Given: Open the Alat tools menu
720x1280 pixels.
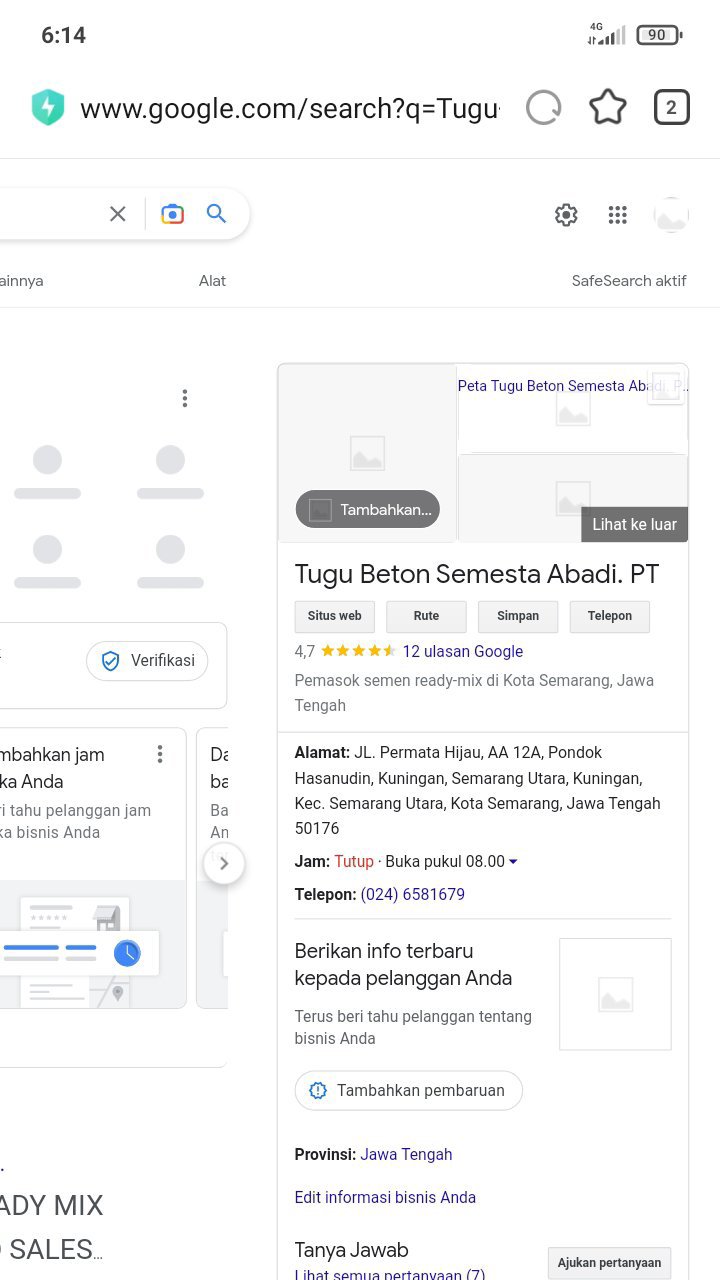Looking at the screenshot, I should click(212, 281).
